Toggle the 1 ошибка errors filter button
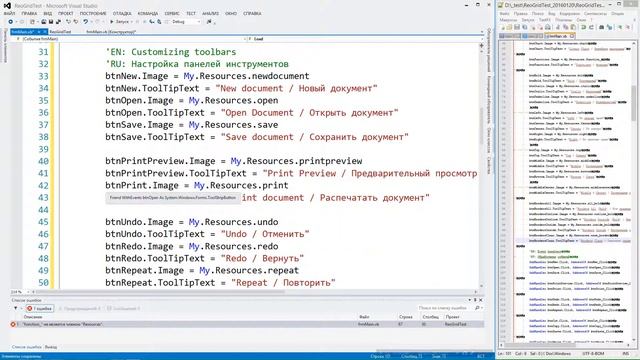The width and height of the screenshot is (640, 360). tap(40, 308)
